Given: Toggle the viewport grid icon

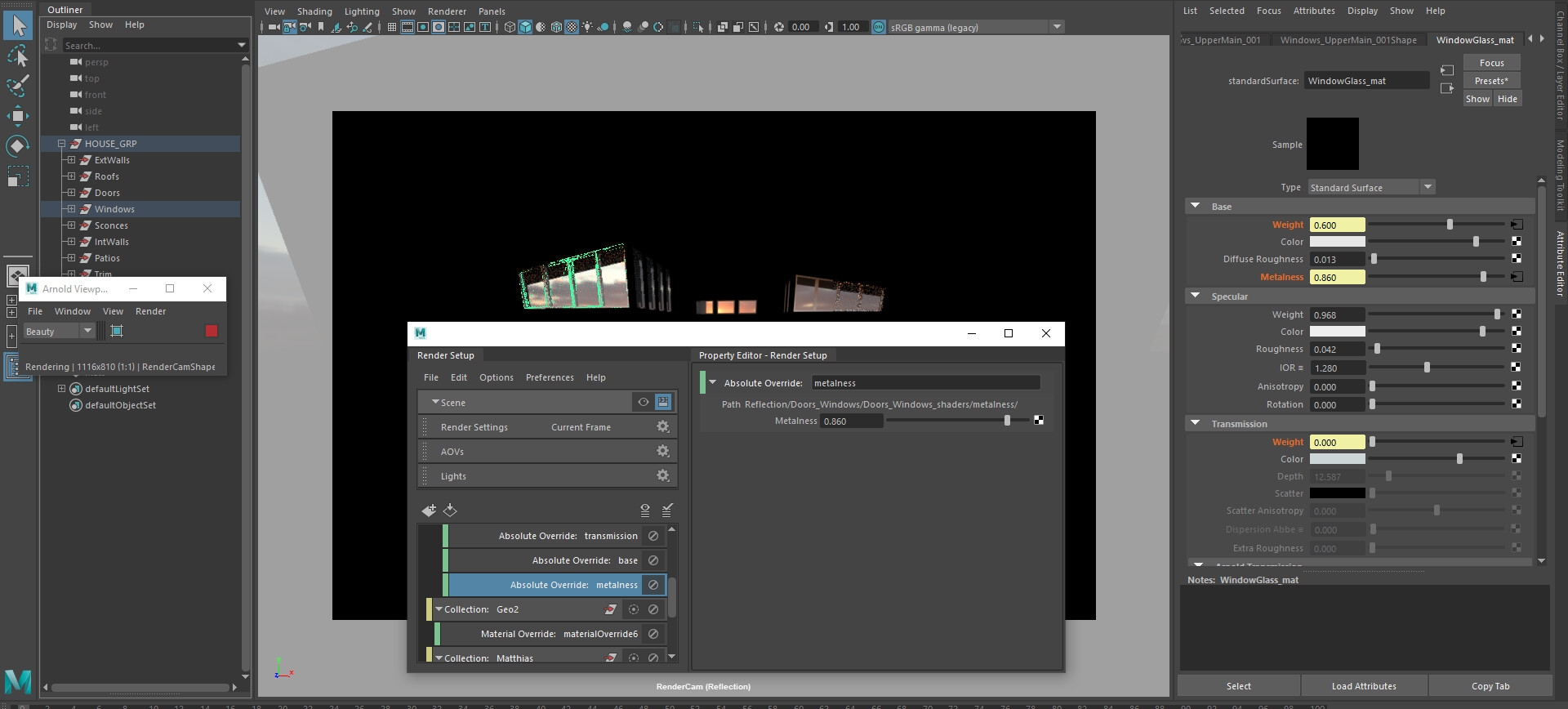Looking at the screenshot, I should click(392, 27).
